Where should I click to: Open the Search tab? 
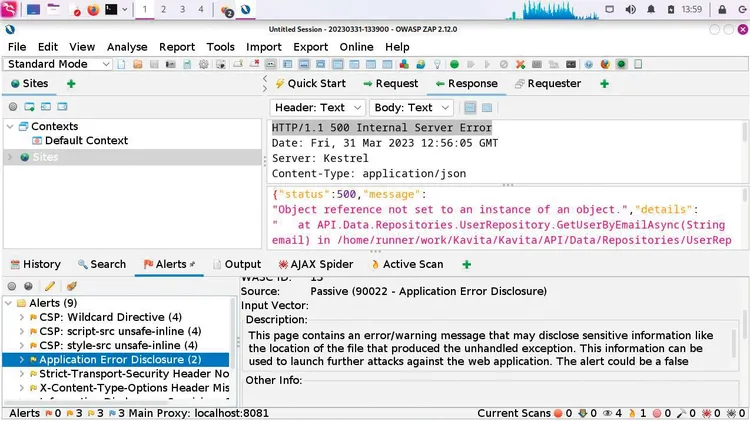(x=102, y=265)
